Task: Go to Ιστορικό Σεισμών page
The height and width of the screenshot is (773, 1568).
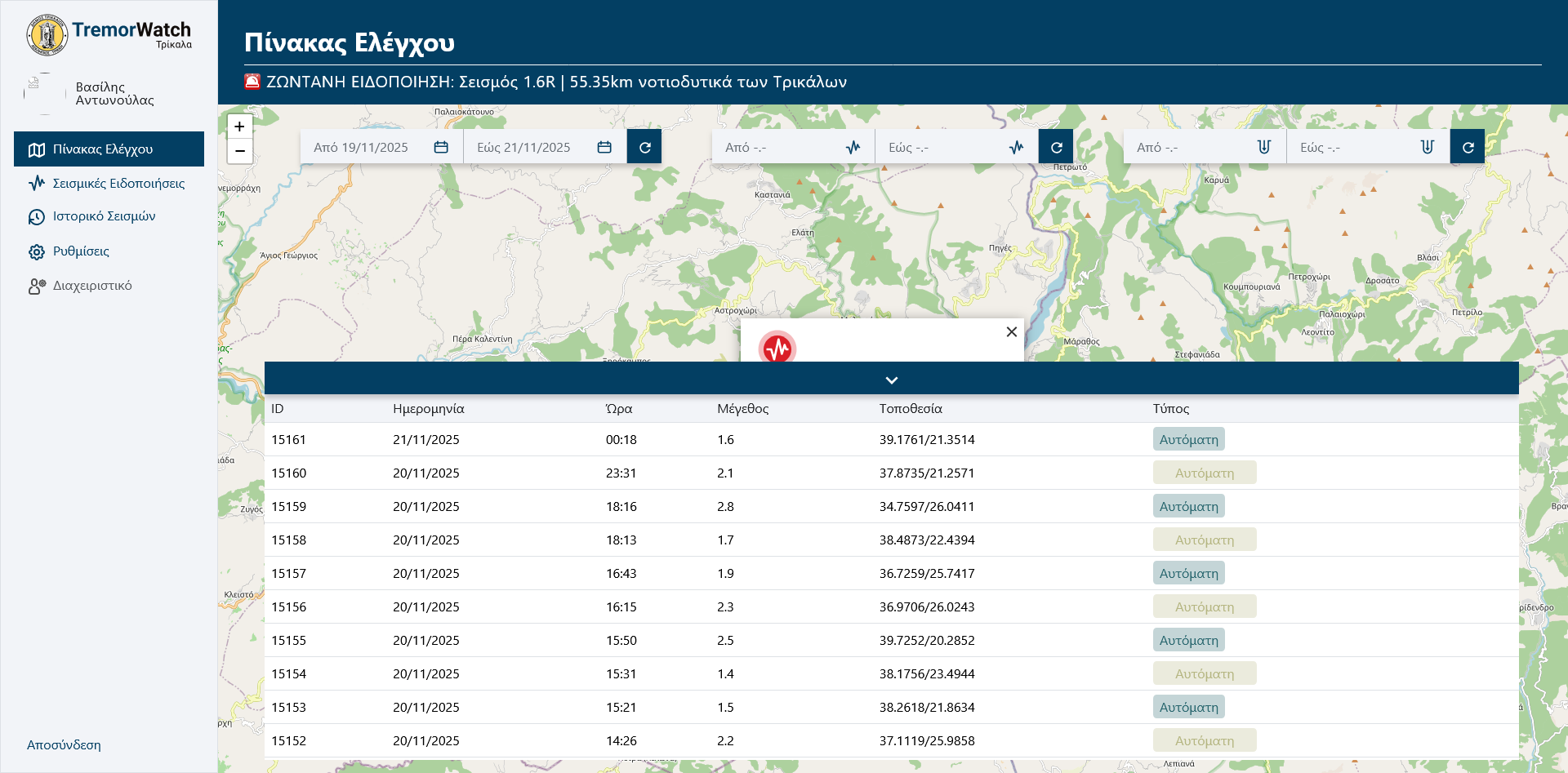Action: coord(104,216)
